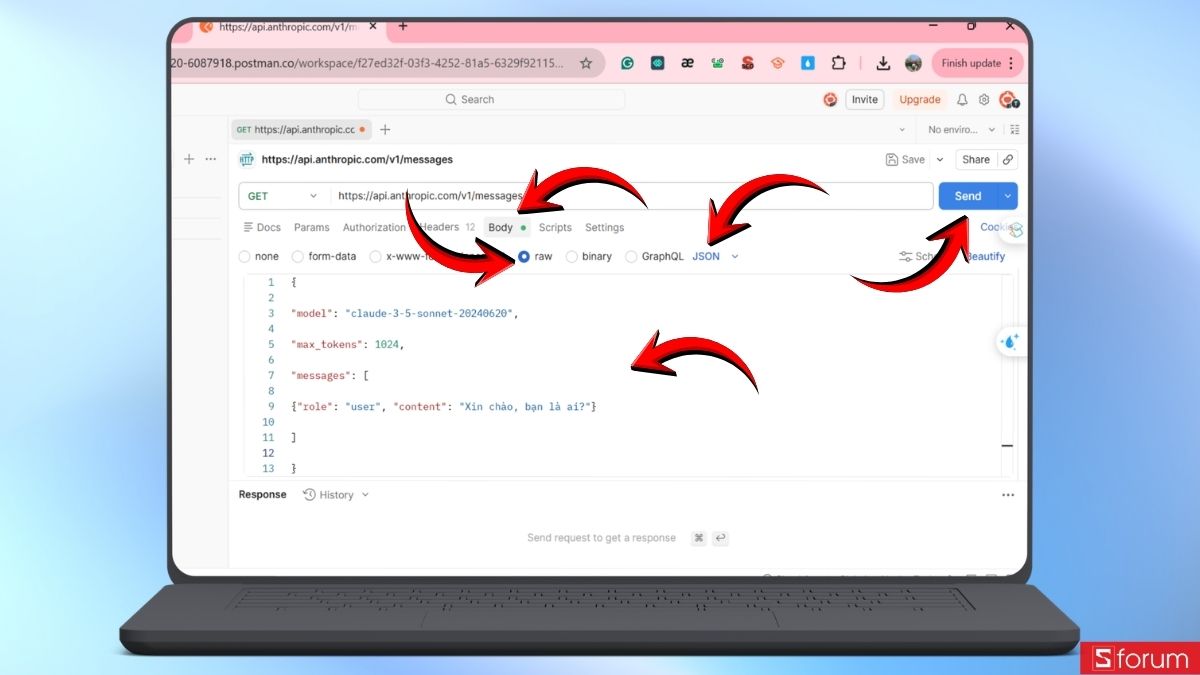This screenshot has height=675, width=1200.
Task: Click the "model" line in body editor
Action: 405,313
